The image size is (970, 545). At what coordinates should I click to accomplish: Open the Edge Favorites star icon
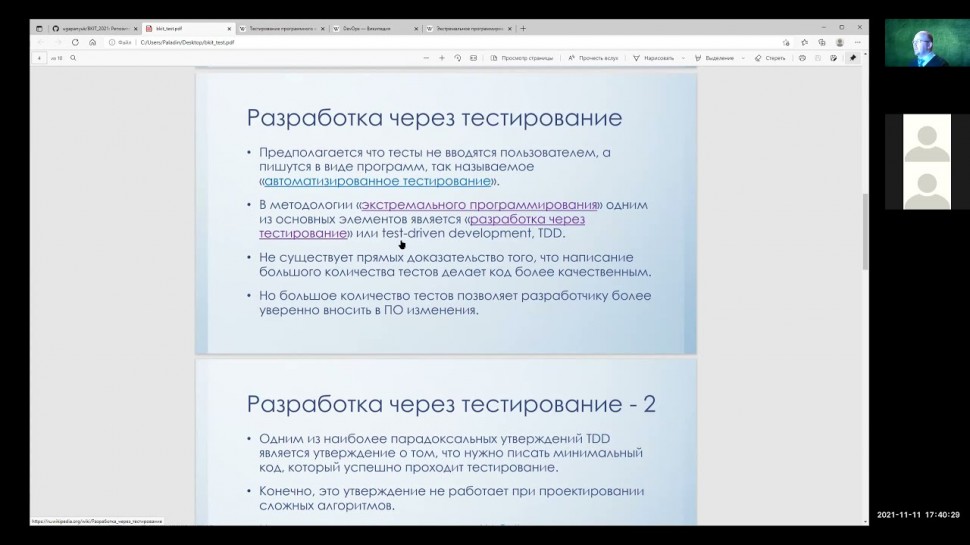(x=804, y=43)
